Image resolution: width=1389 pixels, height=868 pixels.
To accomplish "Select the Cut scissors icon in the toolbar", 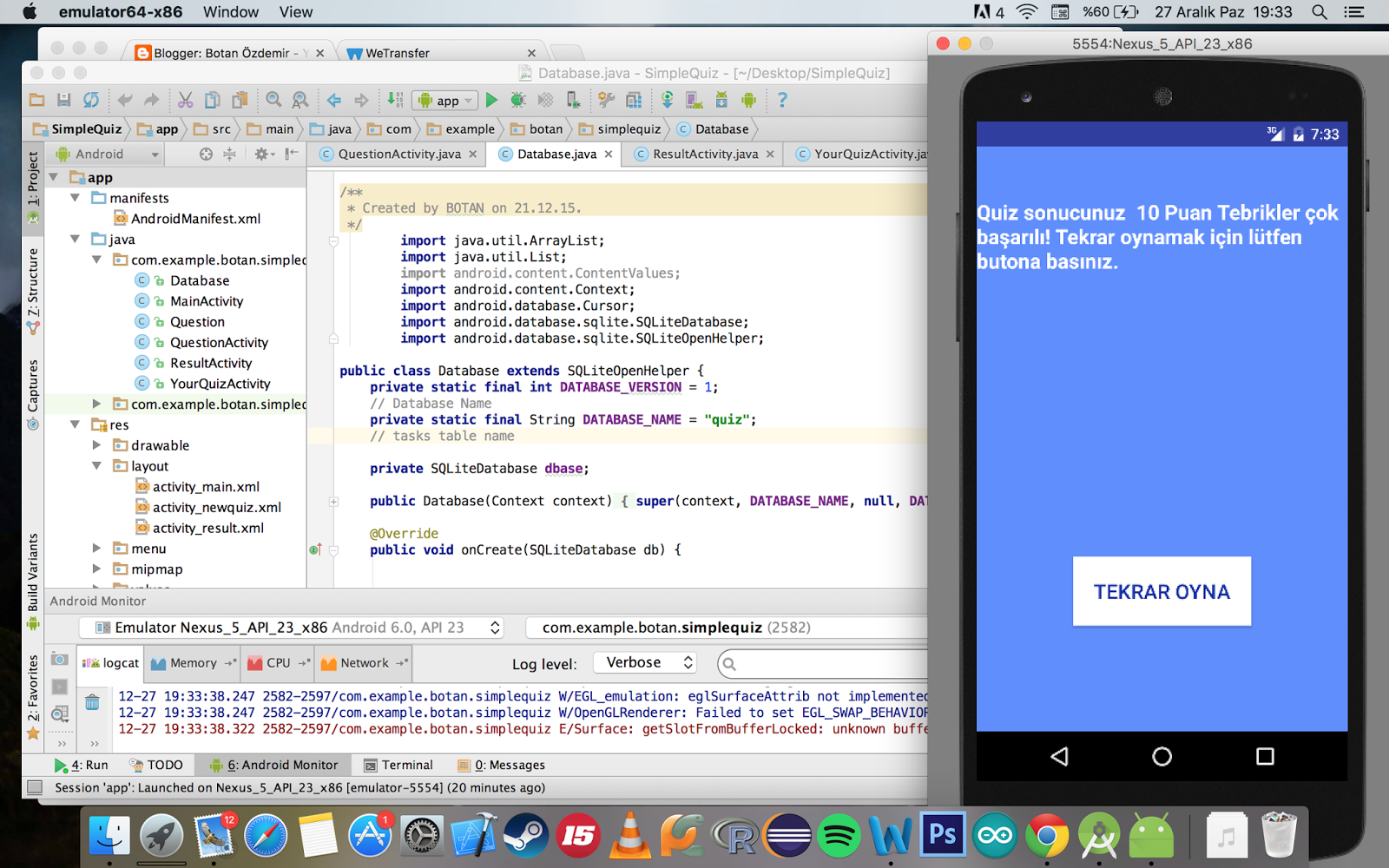I will click(x=184, y=100).
